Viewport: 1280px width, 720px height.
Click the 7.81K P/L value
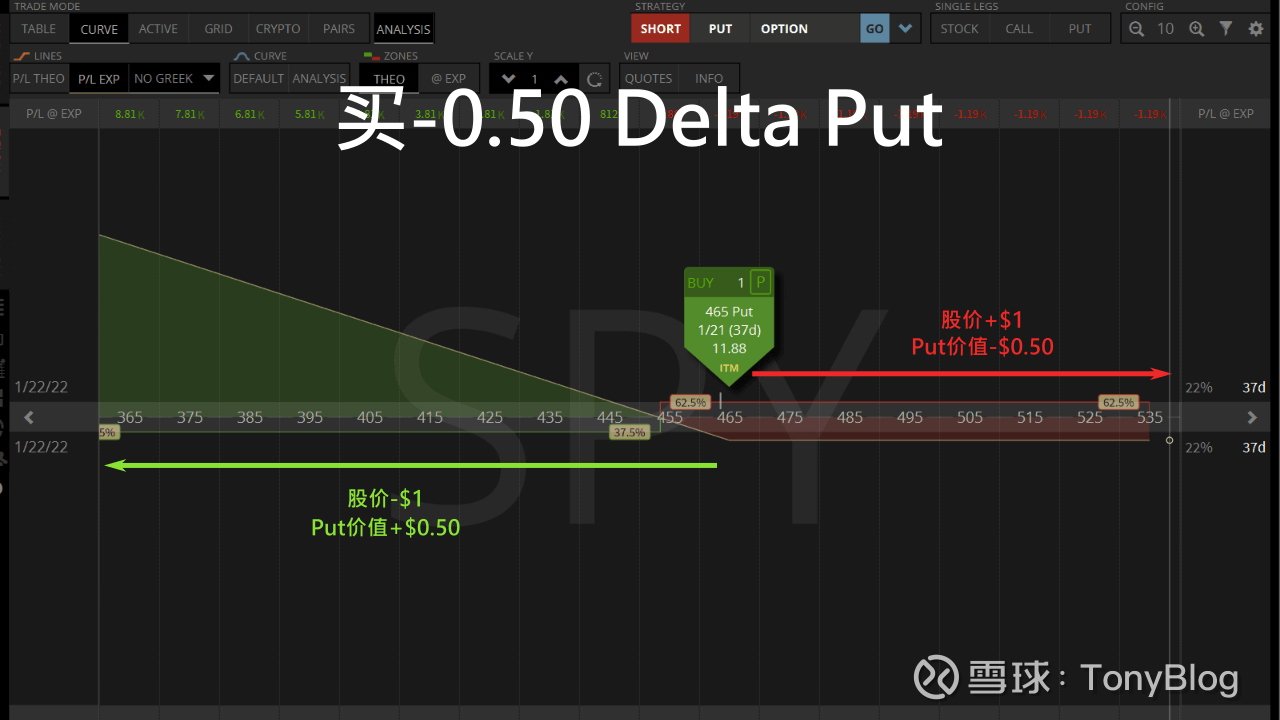[x=190, y=114]
